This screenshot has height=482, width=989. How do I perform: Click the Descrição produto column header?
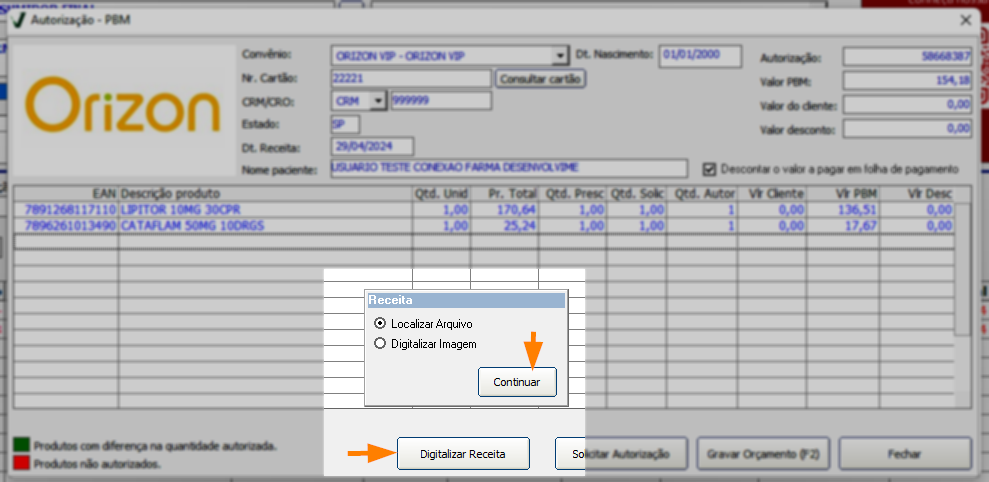[266, 194]
